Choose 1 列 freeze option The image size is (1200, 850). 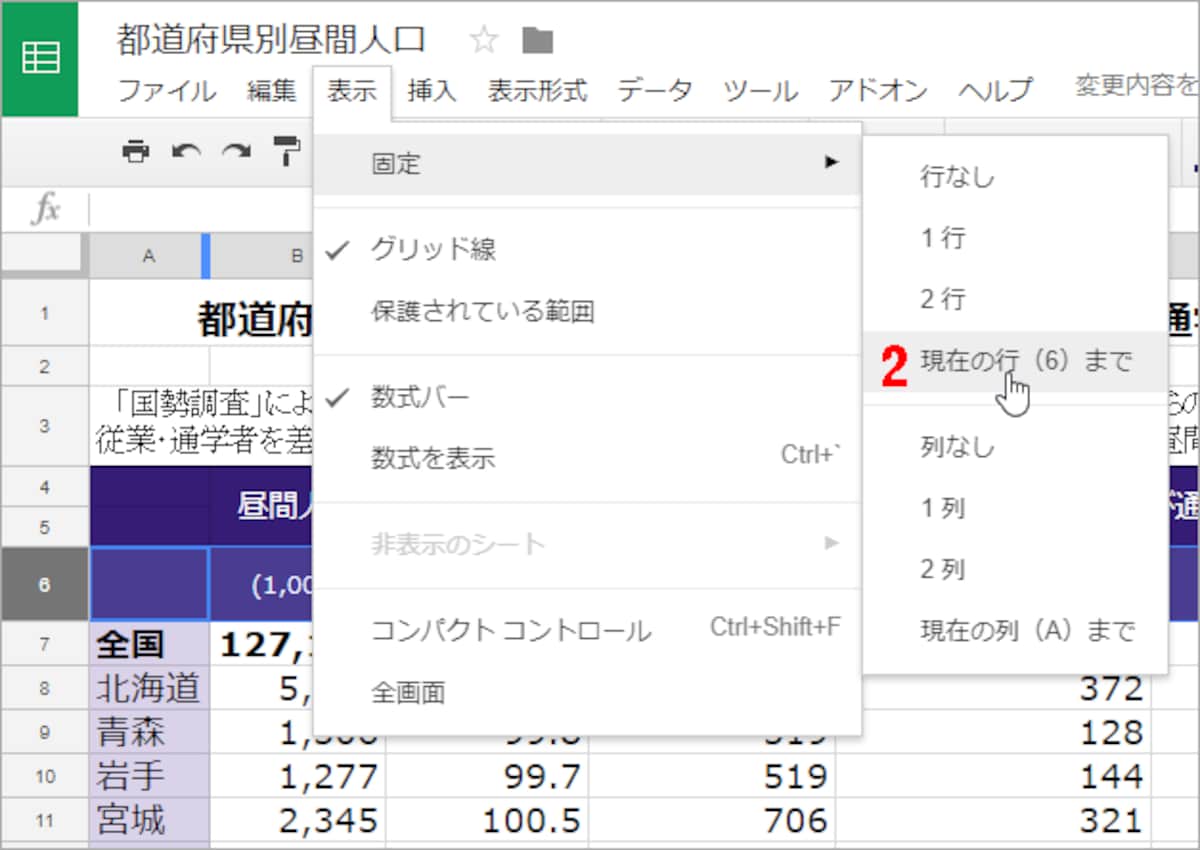point(1015,508)
